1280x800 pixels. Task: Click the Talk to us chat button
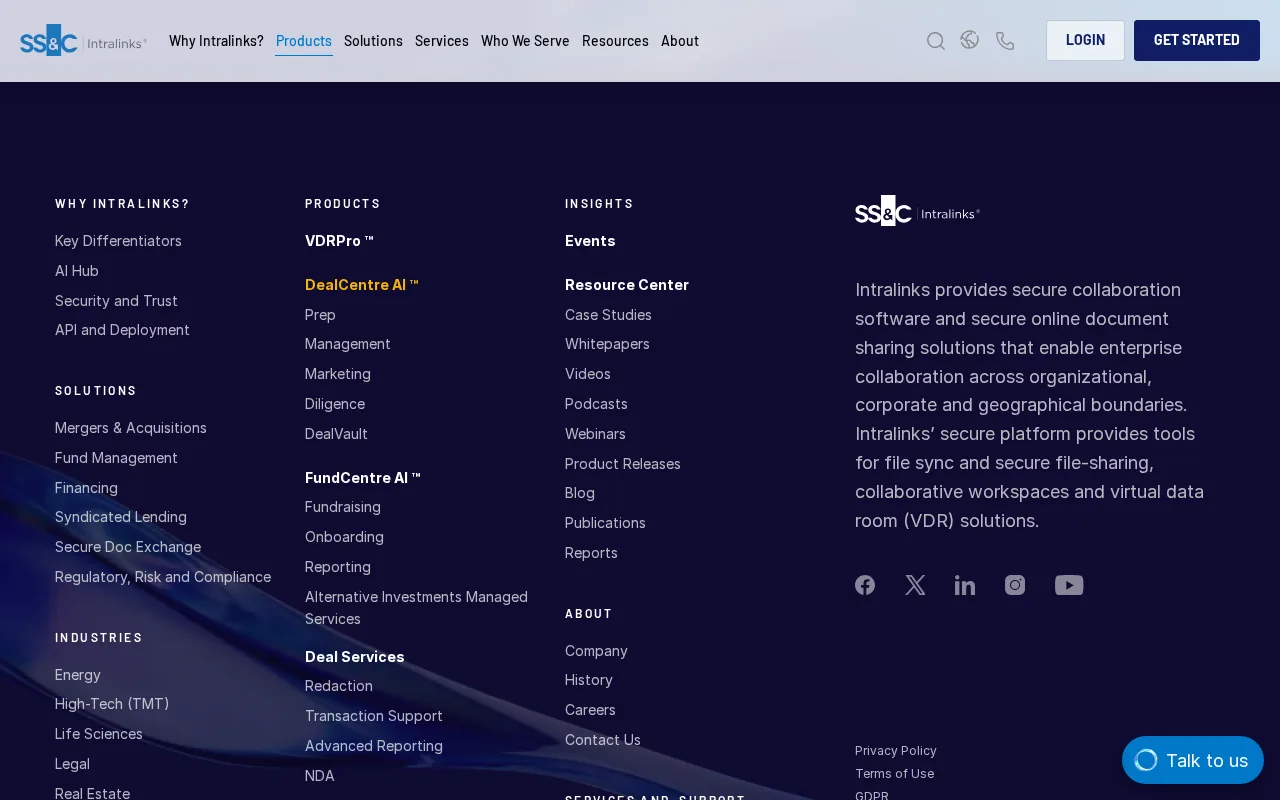[x=1193, y=760]
